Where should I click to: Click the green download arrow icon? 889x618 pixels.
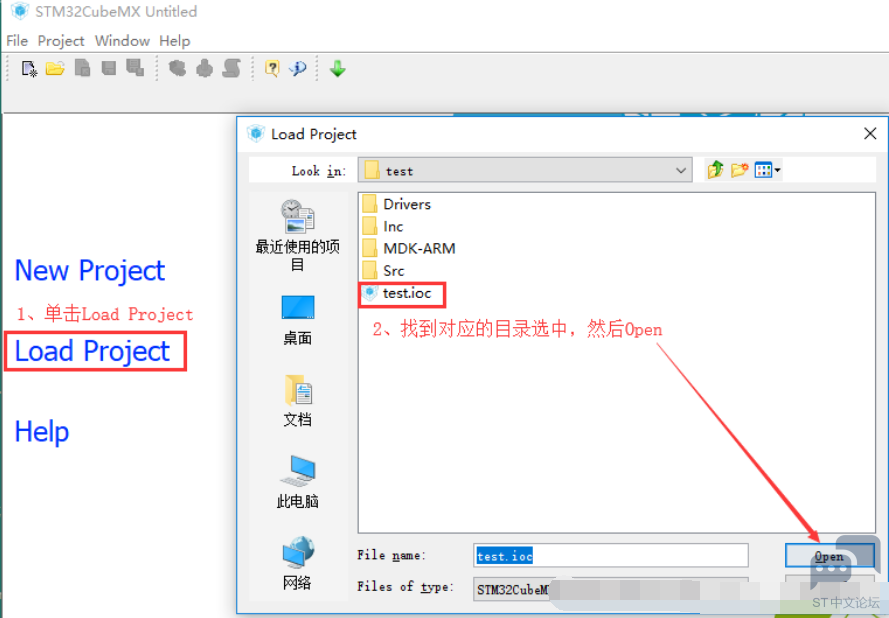coord(338,69)
